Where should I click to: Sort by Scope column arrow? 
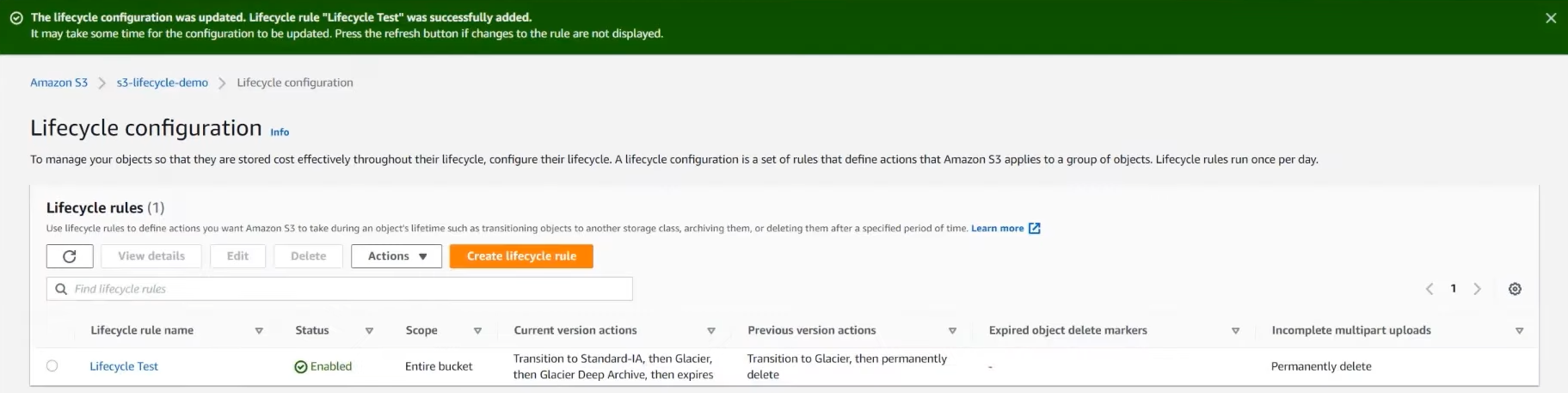477,331
